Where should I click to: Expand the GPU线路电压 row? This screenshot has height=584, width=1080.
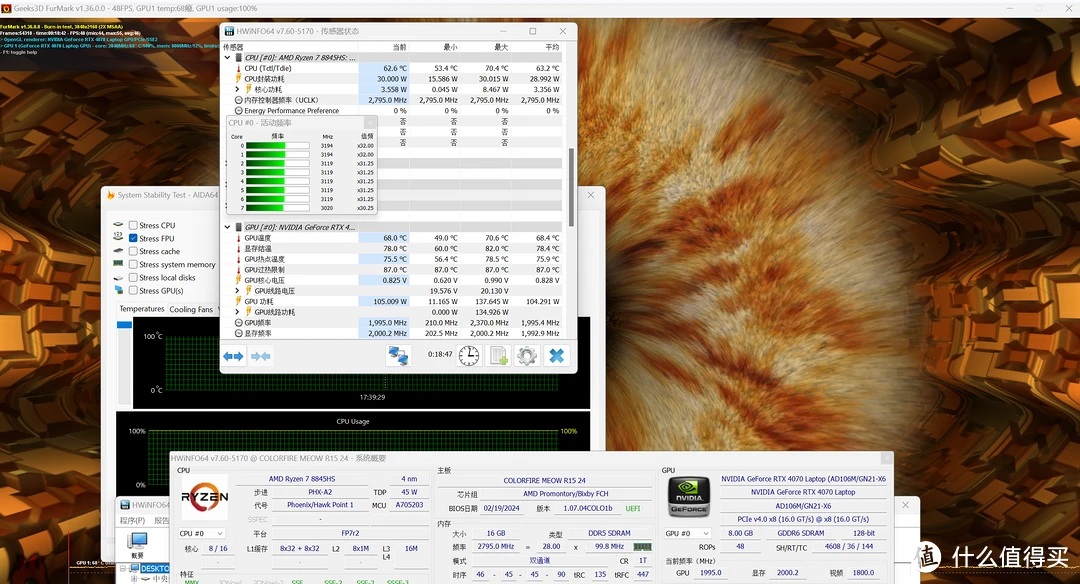[x=238, y=291]
